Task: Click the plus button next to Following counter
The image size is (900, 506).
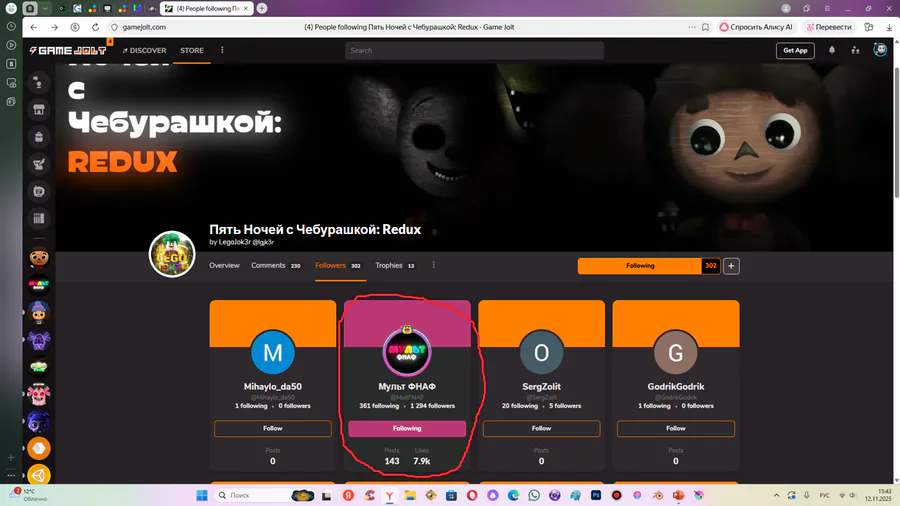Action: (x=731, y=266)
